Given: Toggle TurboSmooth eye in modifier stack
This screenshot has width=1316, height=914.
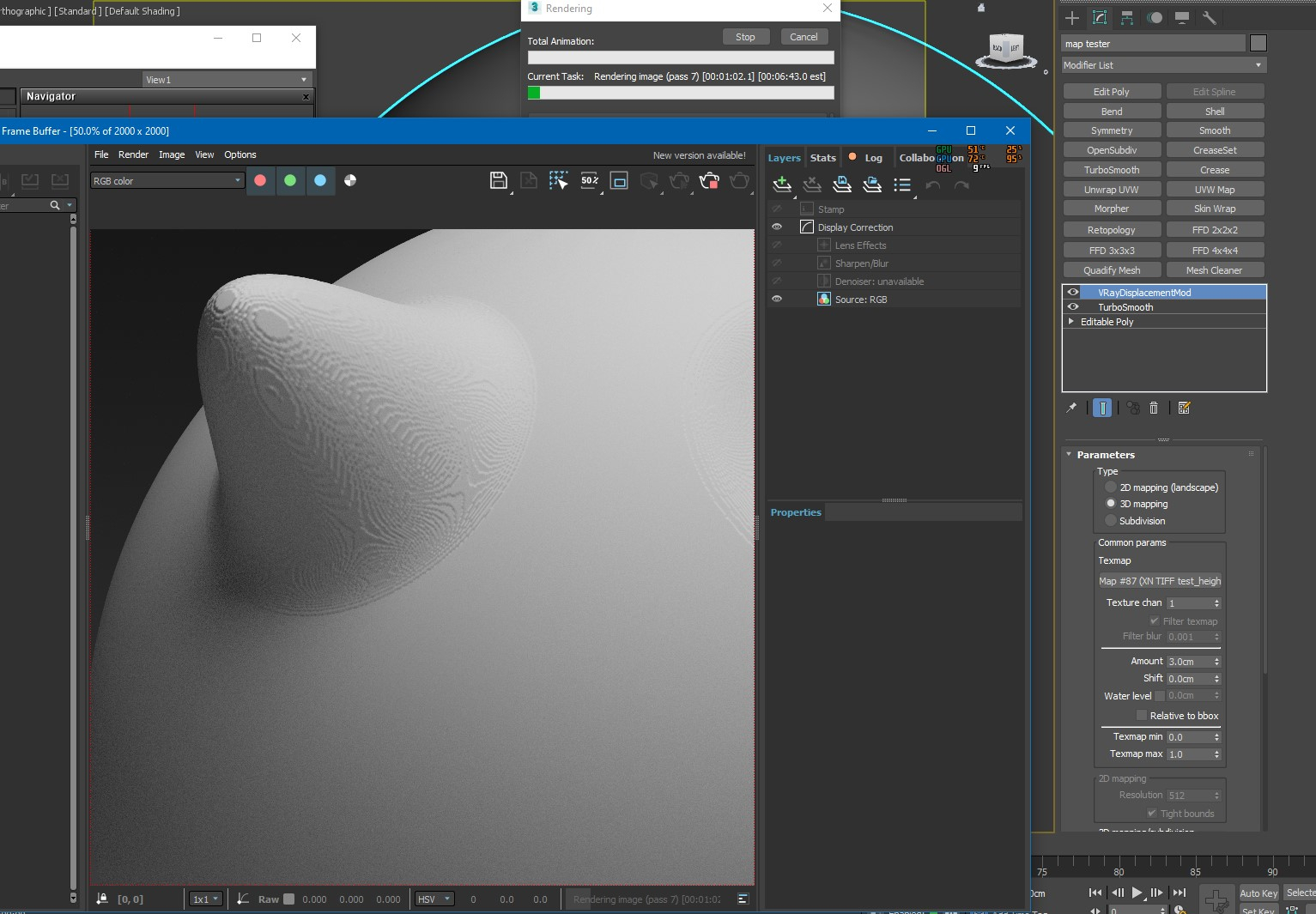Looking at the screenshot, I should [1073, 306].
